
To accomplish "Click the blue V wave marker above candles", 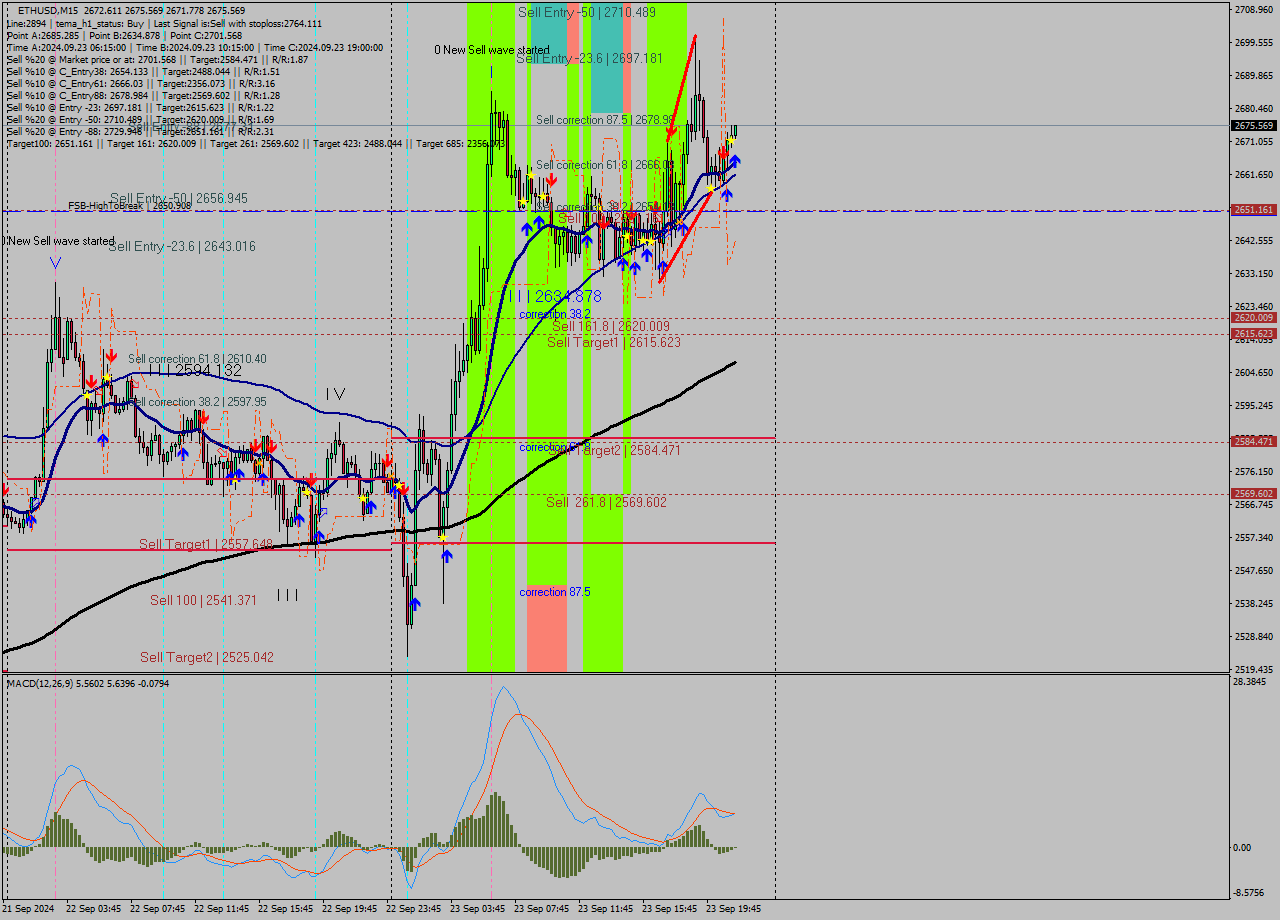I will (x=55, y=263).
